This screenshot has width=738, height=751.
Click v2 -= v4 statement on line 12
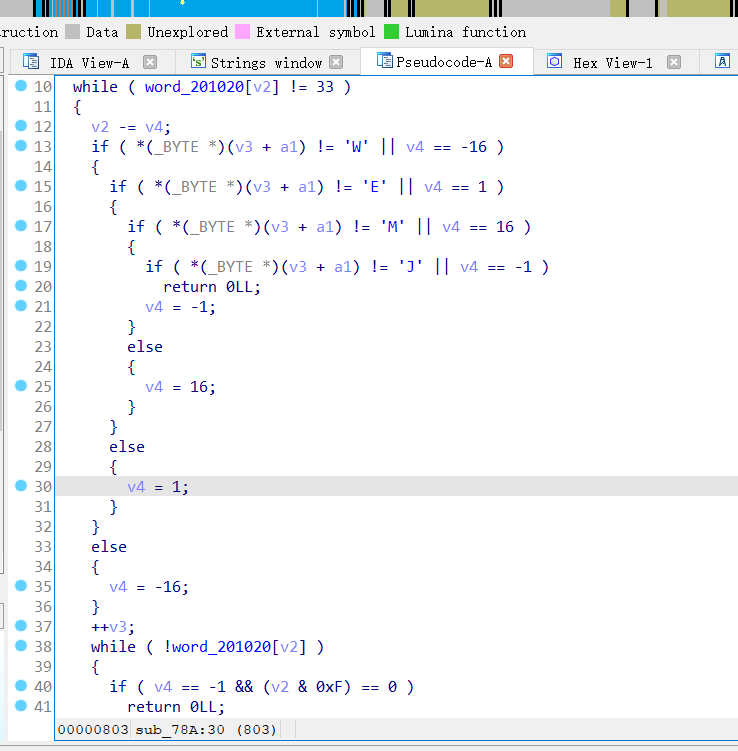coord(131,127)
